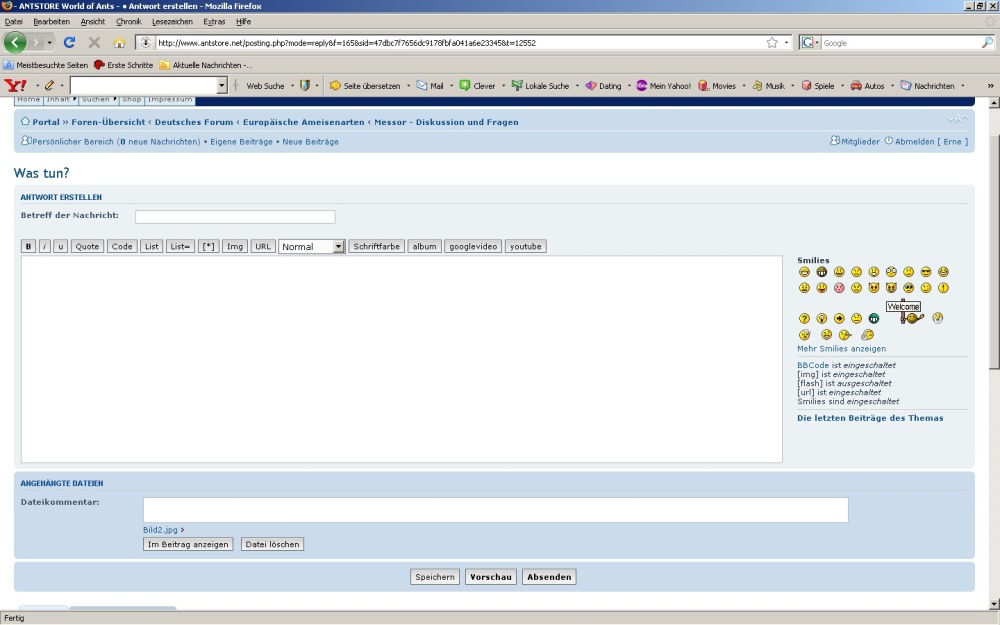Insert the sunglasses cool smiley
The height and width of the screenshot is (625, 1000).
tap(926, 272)
